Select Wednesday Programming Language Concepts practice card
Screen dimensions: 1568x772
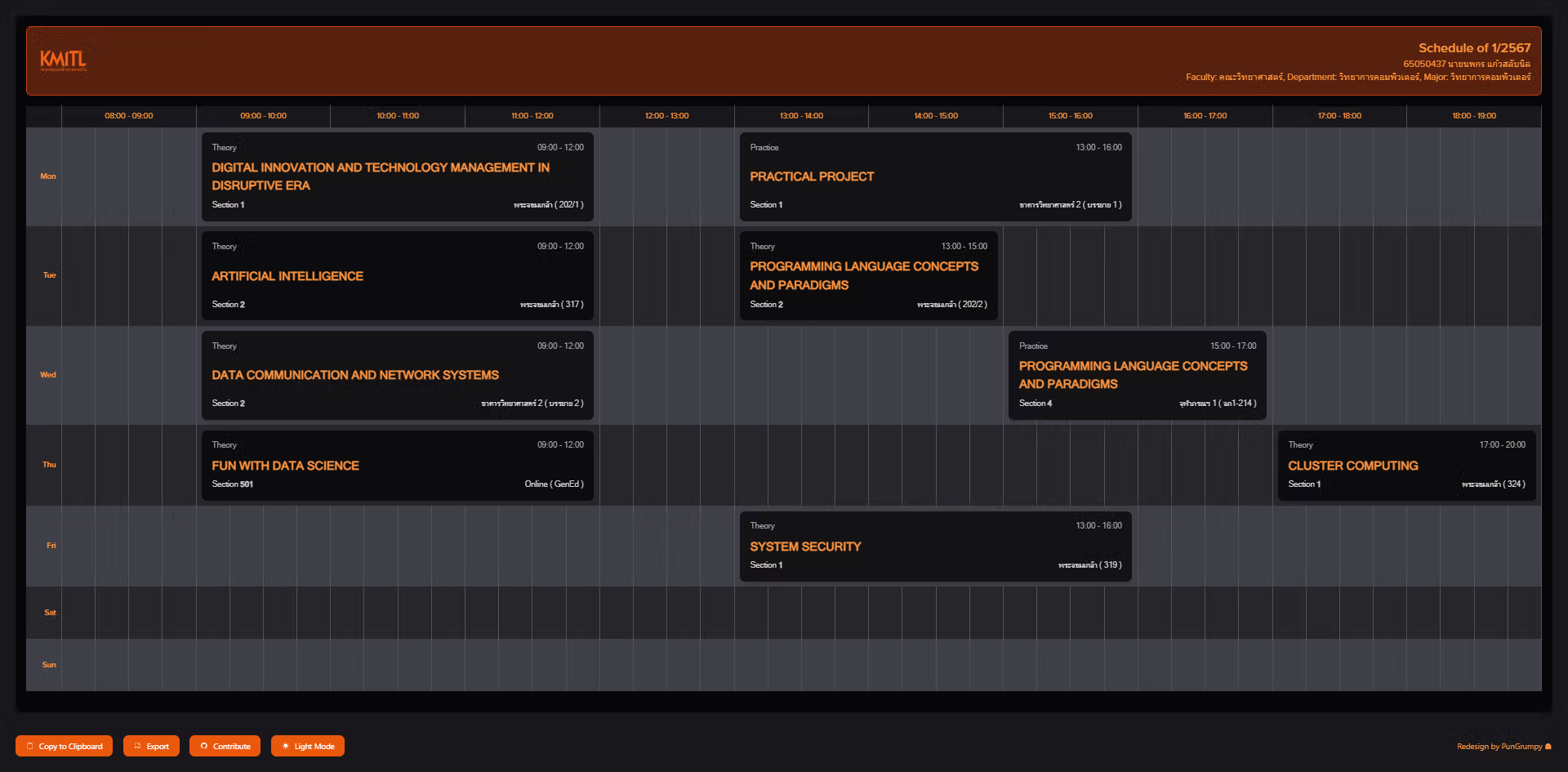[1137, 375]
